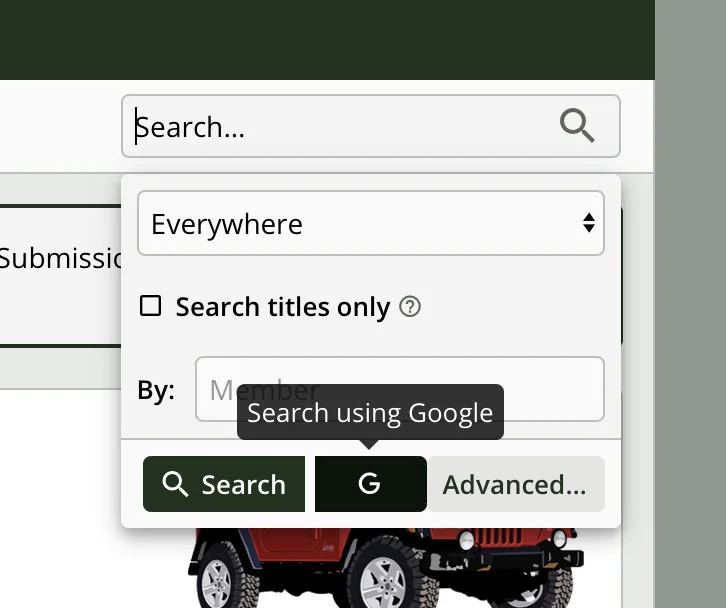Click into the Member name field

(400, 389)
